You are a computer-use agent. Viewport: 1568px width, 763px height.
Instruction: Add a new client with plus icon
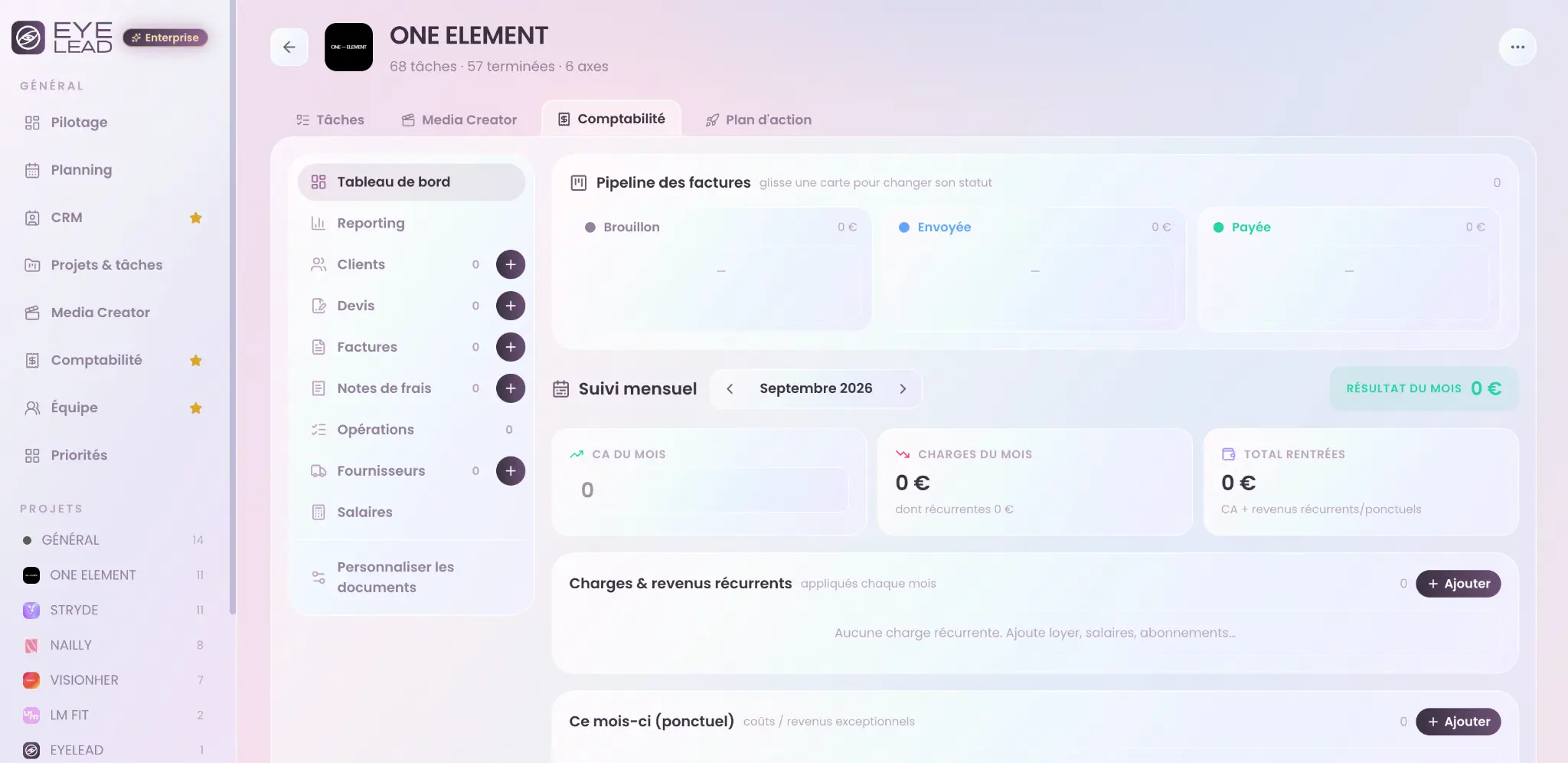point(511,264)
